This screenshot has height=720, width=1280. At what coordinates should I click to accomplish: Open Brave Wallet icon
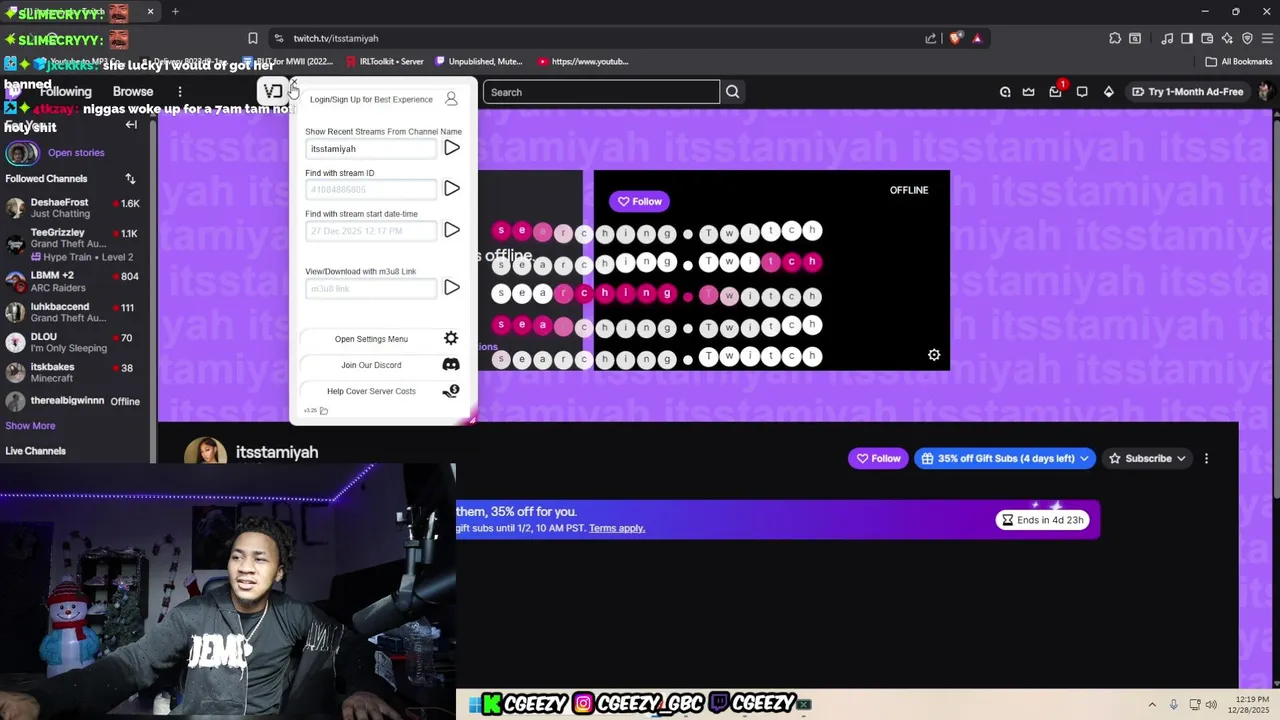coord(1207,38)
